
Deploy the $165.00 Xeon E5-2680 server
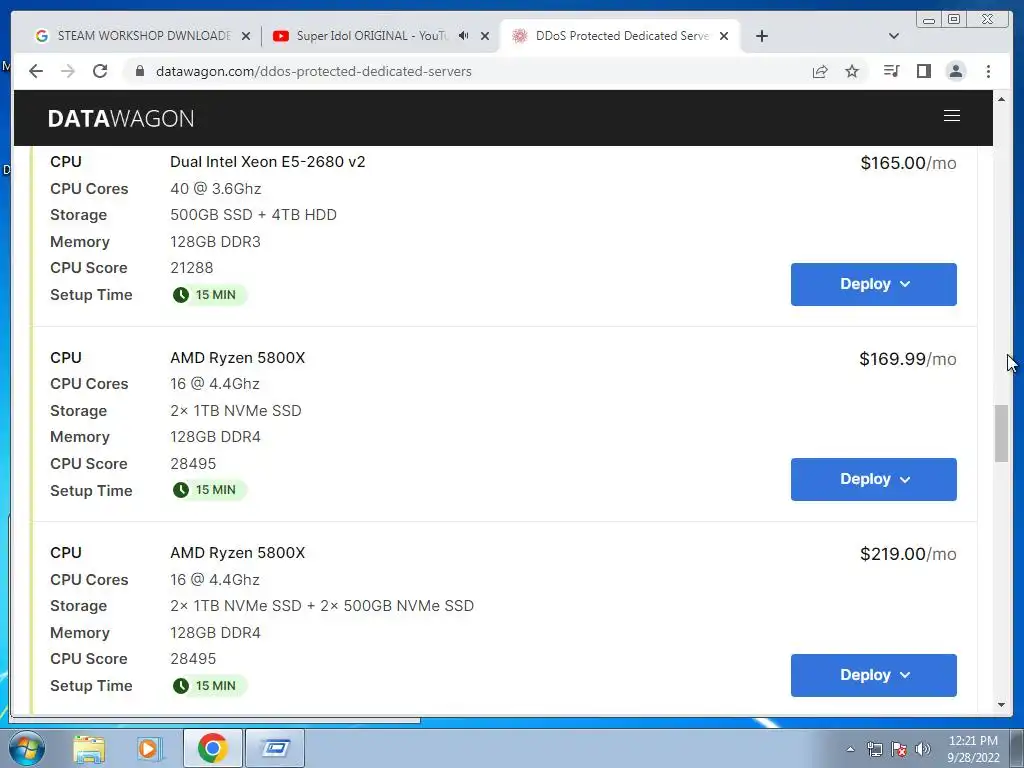(874, 284)
